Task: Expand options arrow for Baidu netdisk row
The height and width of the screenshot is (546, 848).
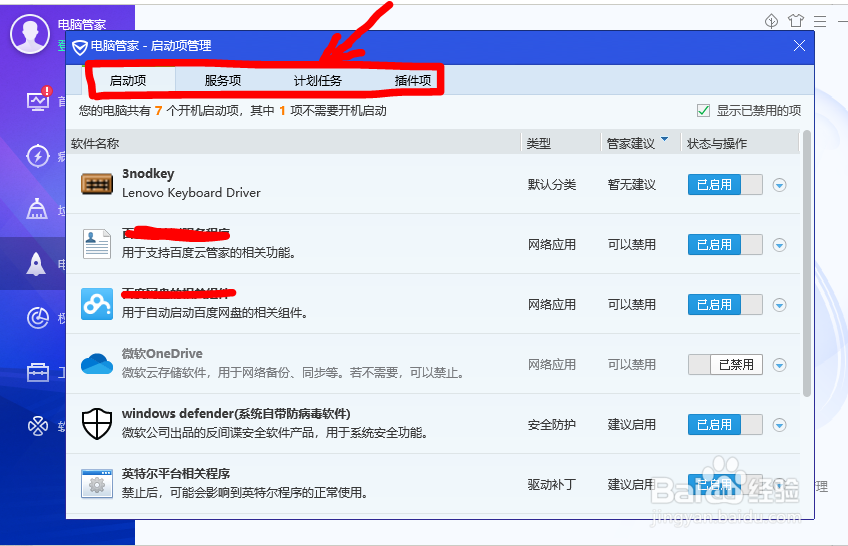Action: (779, 305)
